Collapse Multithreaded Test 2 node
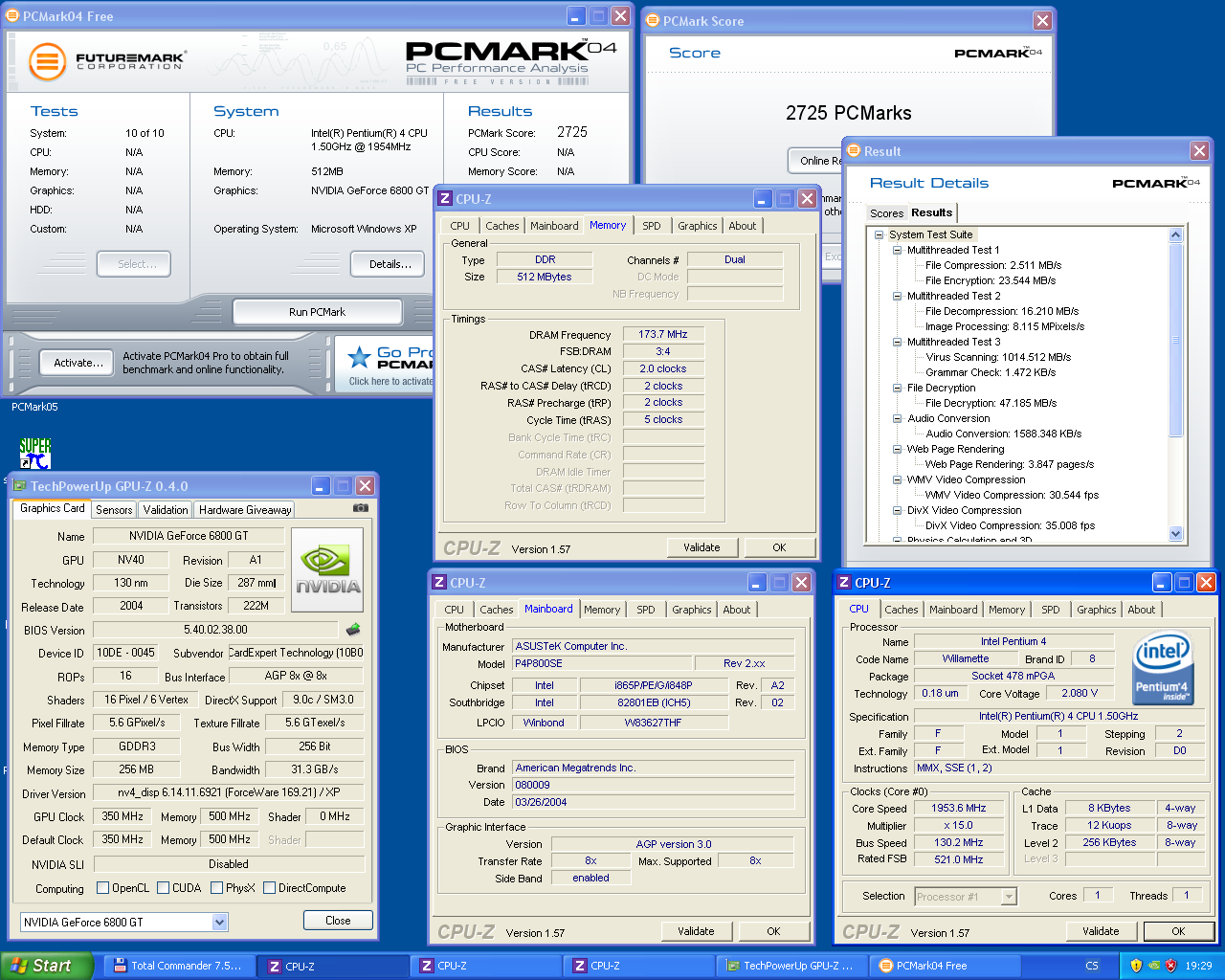Viewport: 1225px width, 980px height. click(897, 296)
